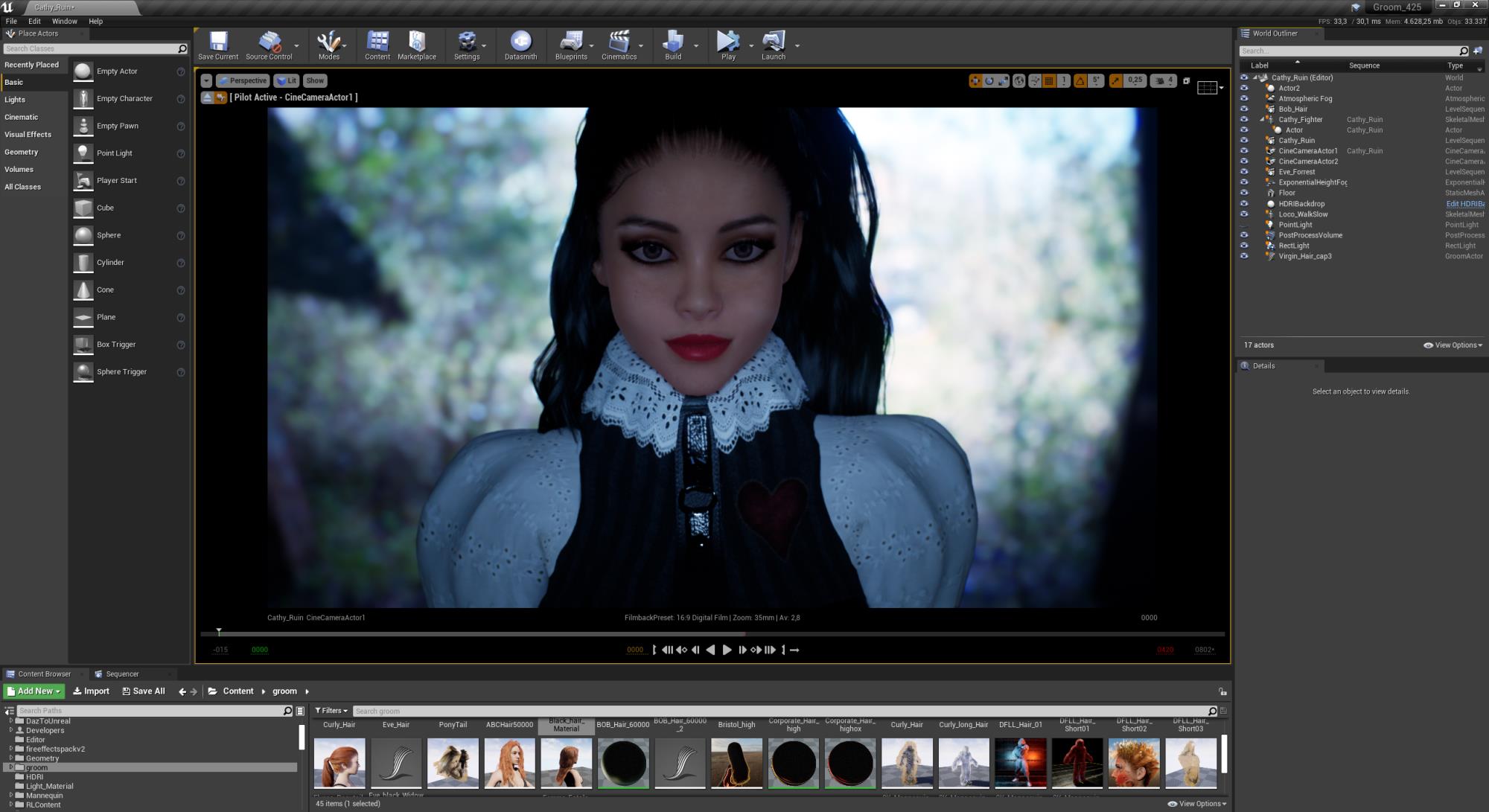Open the Content toolbar icon
The height and width of the screenshot is (812, 1489).
[x=377, y=45]
